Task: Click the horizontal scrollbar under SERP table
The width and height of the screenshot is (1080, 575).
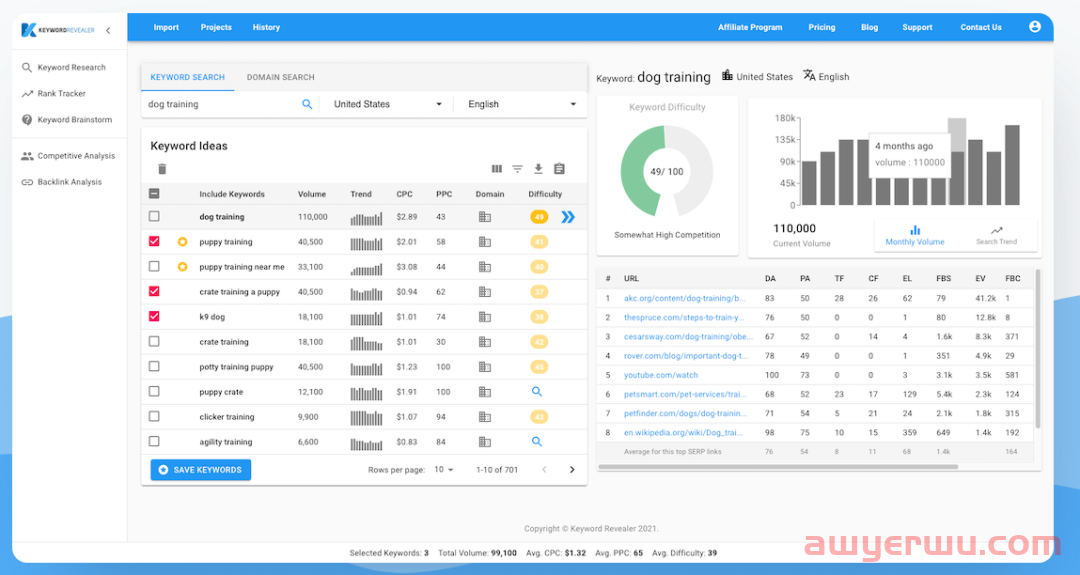Action: click(x=778, y=467)
